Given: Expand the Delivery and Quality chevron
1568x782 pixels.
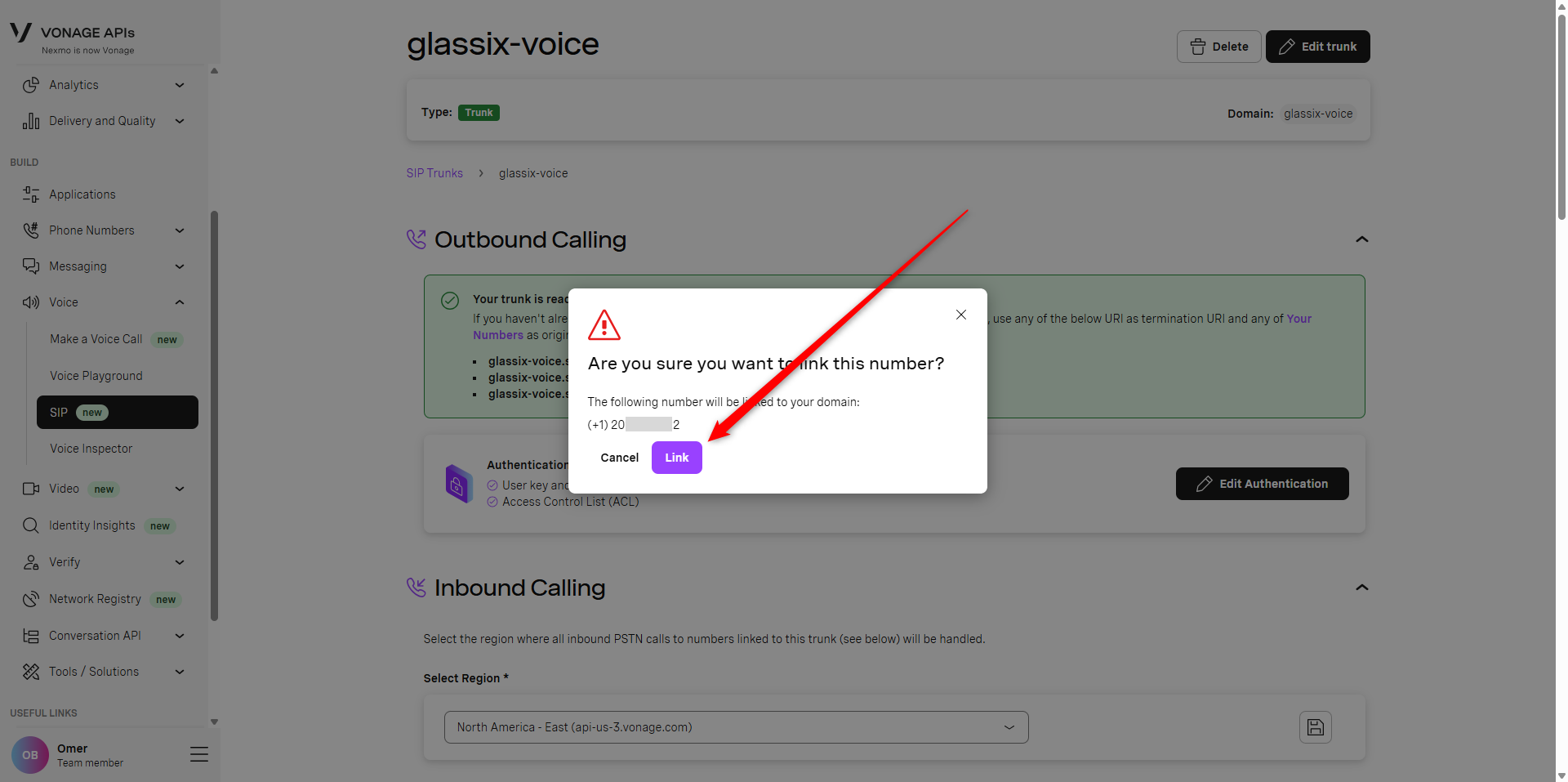Looking at the screenshot, I should point(180,121).
